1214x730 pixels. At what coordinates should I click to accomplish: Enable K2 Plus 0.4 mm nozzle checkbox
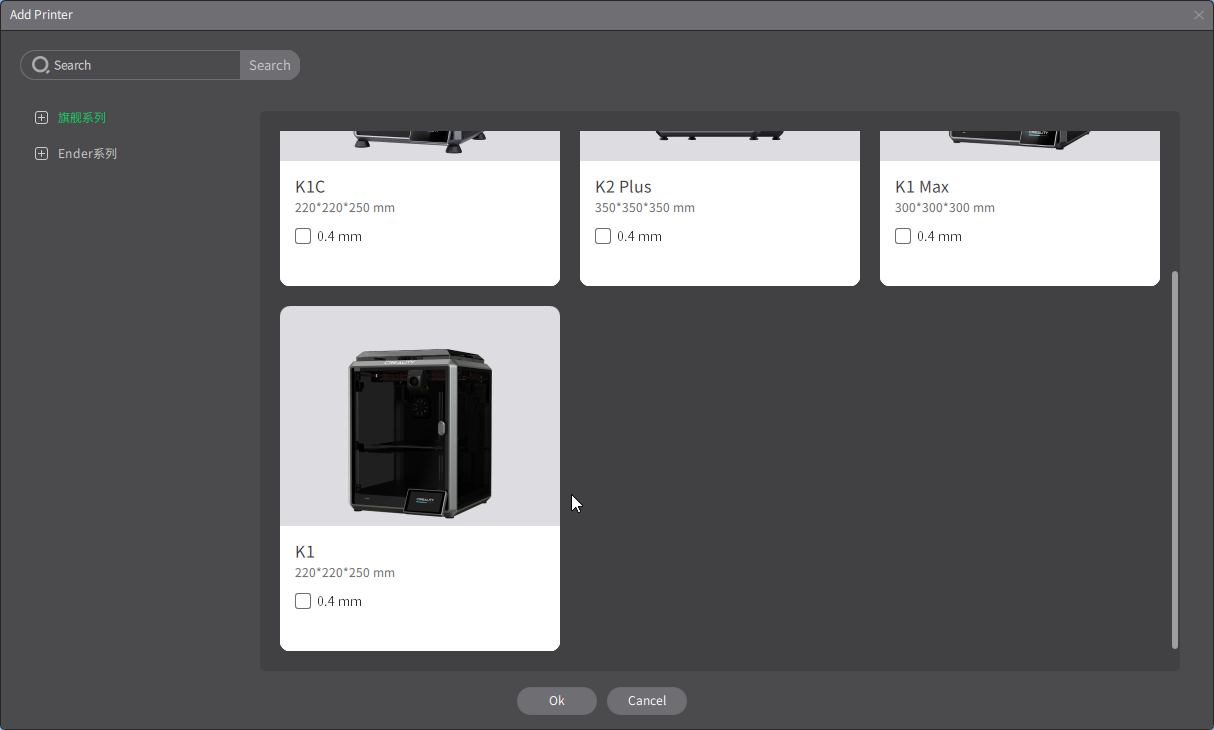point(603,236)
